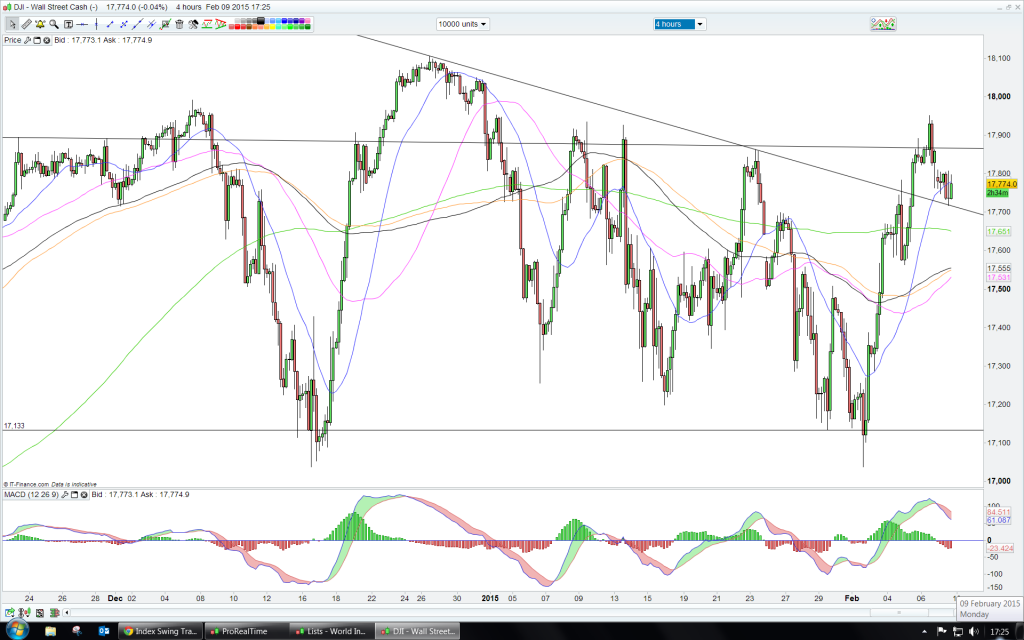
Task: Open Outlook from the taskbar
Action: (104, 631)
